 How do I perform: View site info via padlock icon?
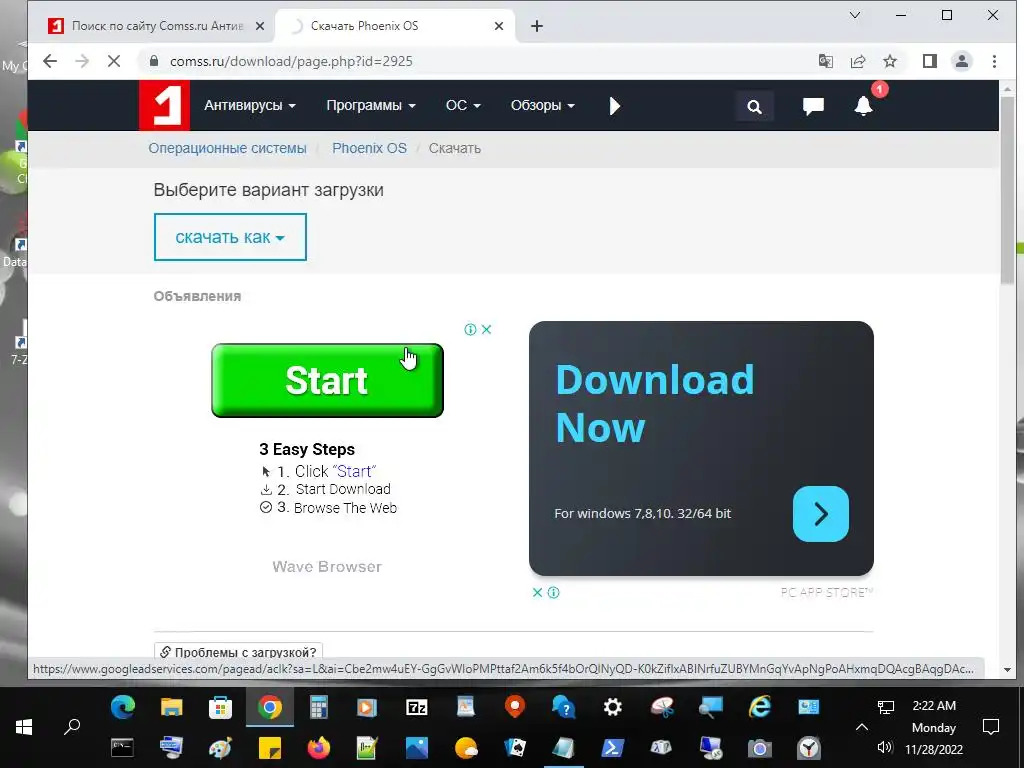154,61
